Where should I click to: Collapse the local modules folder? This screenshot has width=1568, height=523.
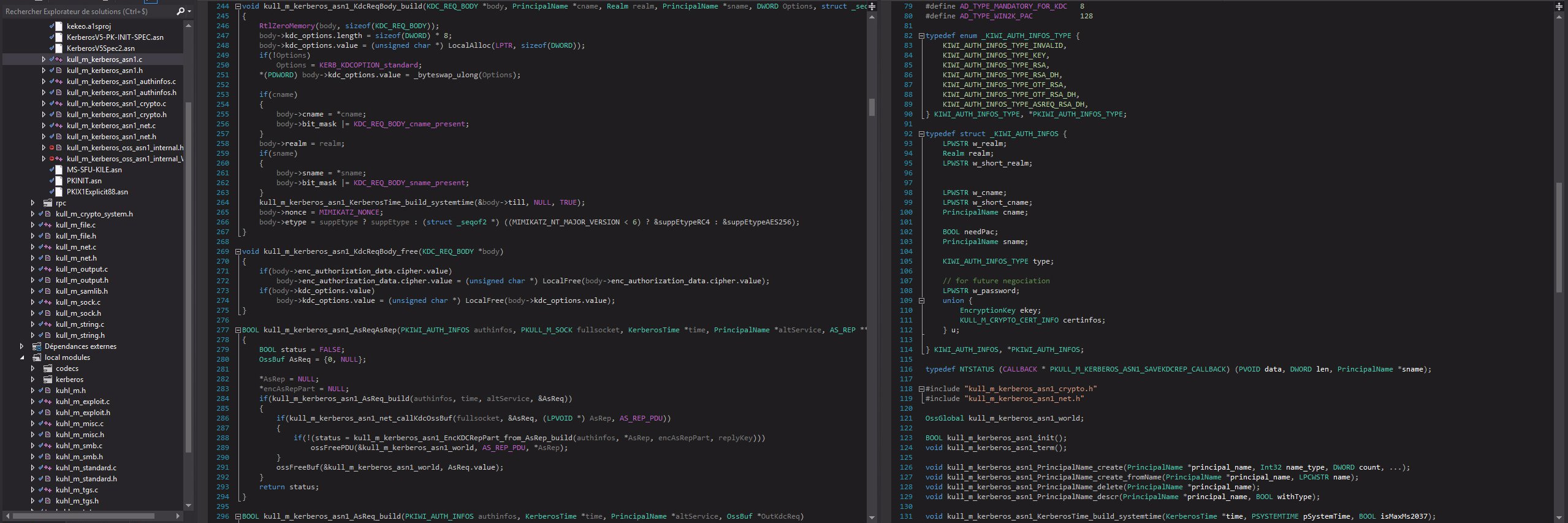[x=23, y=357]
